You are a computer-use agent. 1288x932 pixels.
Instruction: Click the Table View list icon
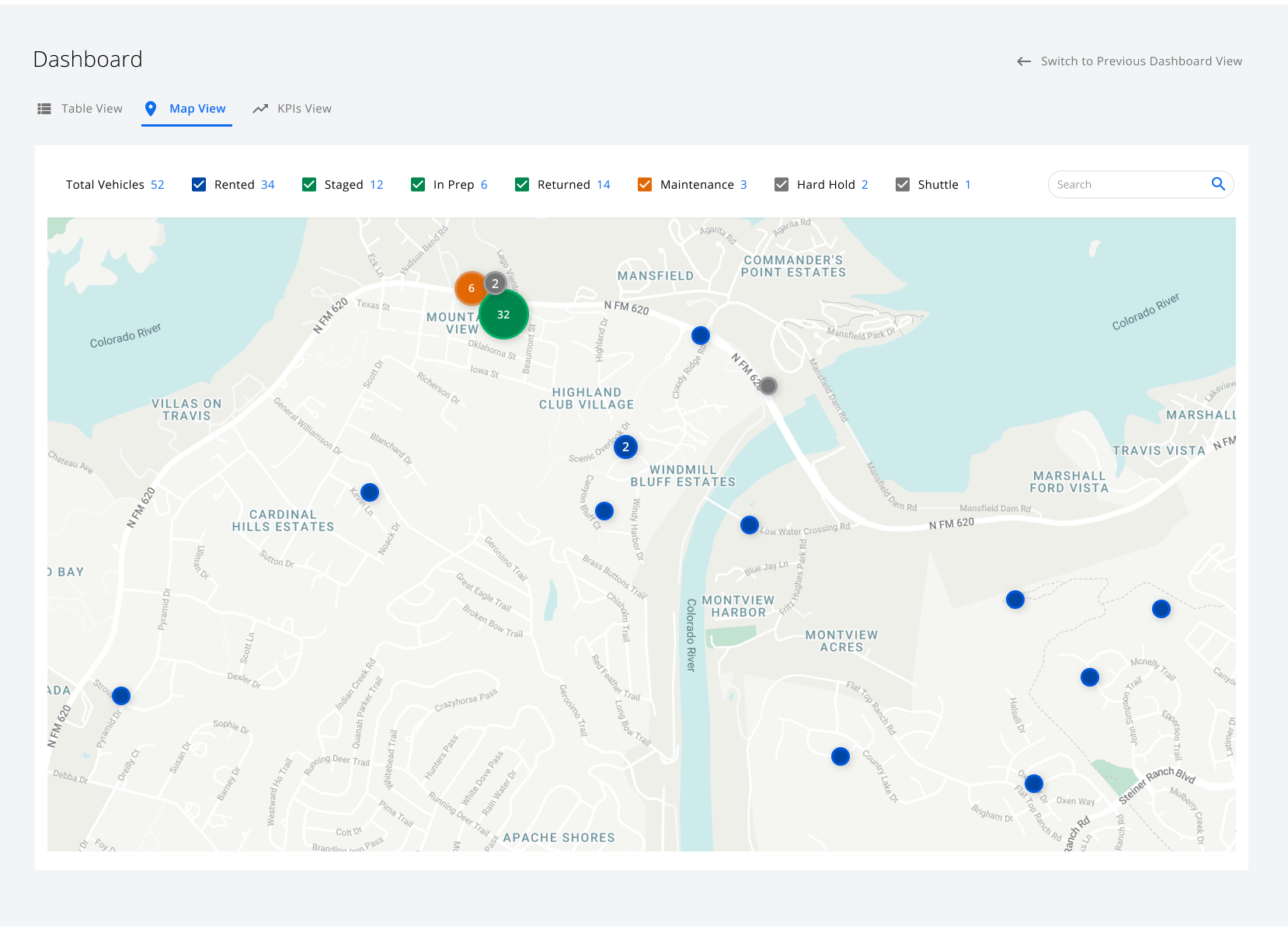[x=44, y=109]
